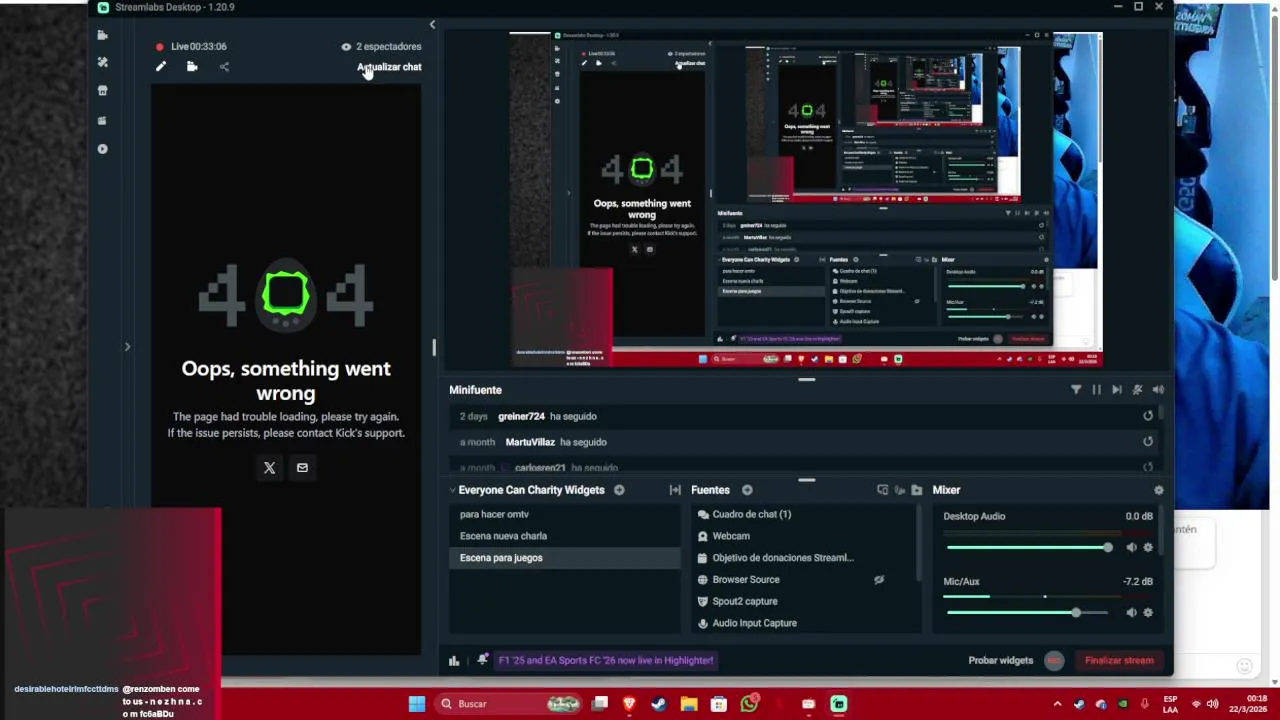Open WhatsApp from the taskbar
This screenshot has height=720, width=1280.
749,704
